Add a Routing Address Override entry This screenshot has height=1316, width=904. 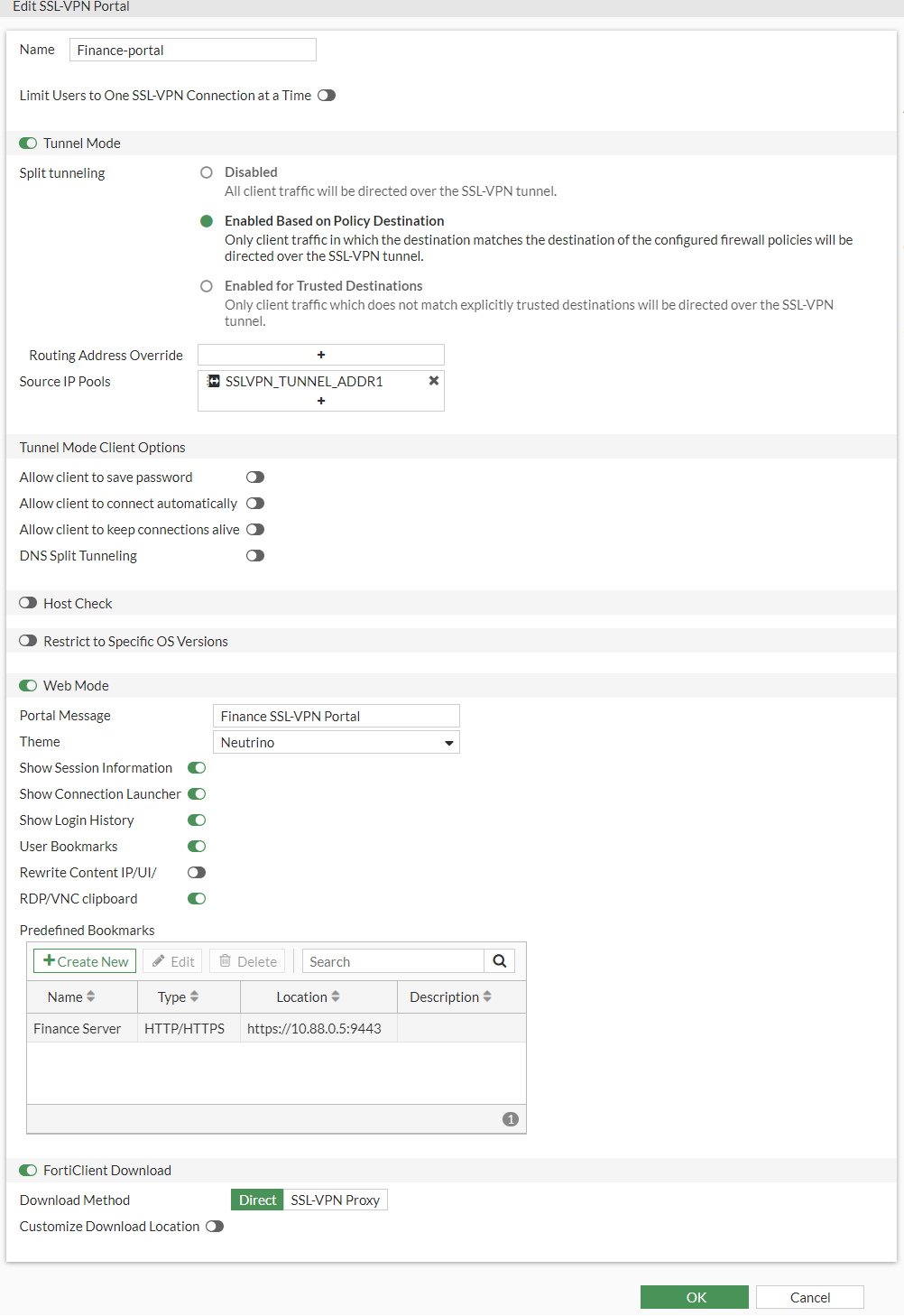coord(321,355)
